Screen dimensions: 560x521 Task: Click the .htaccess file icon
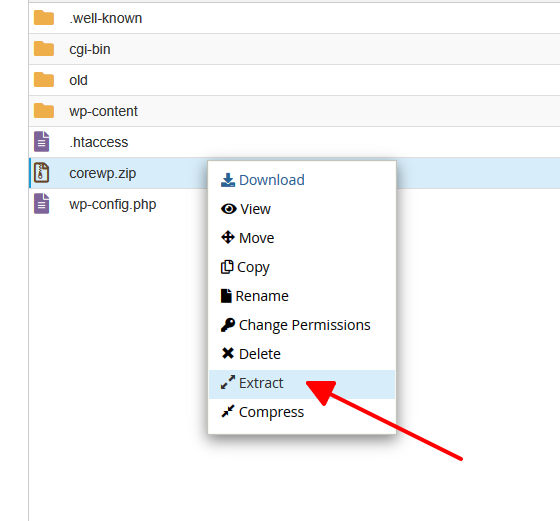pos(41,141)
